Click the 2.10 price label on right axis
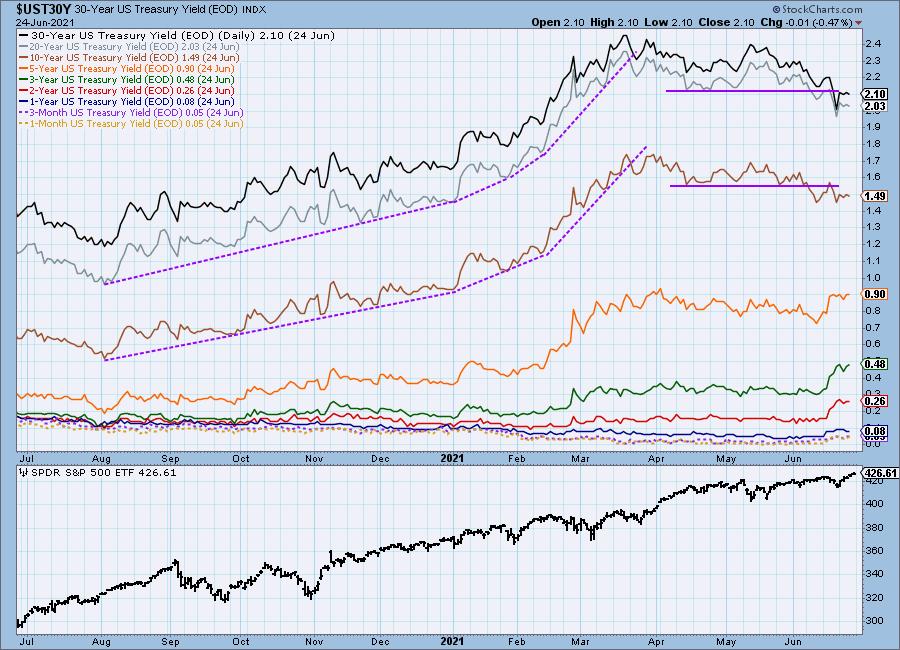The image size is (900, 650). coord(875,94)
